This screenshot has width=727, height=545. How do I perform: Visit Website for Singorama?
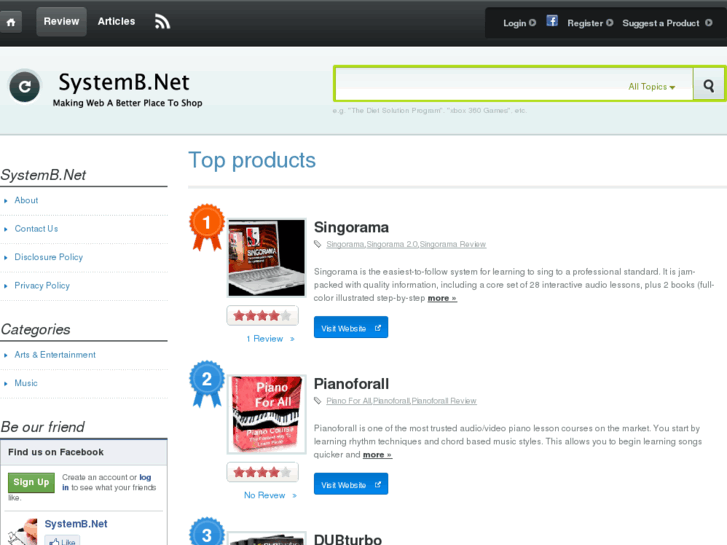(x=351, y=327)
